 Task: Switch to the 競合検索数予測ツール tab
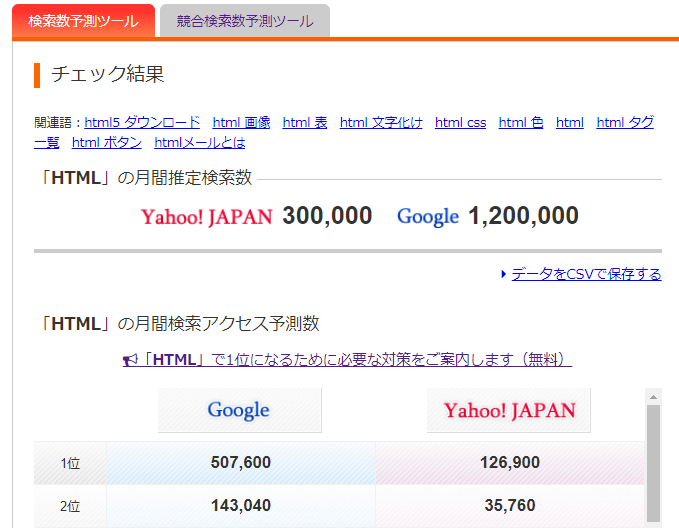pos(245,21)
